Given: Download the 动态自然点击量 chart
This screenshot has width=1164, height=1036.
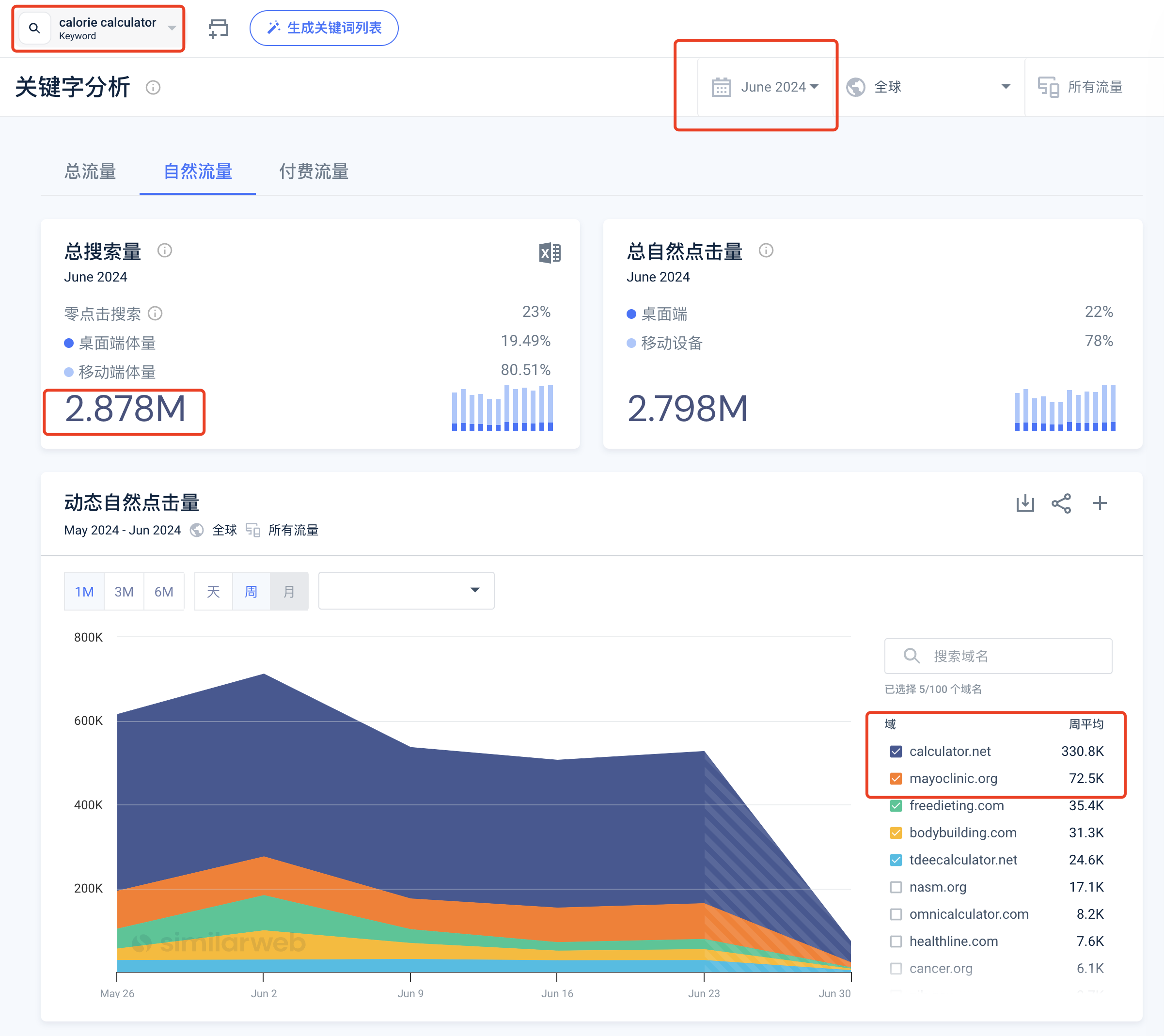Looking at the screenshot, I should click(1024, 503).
